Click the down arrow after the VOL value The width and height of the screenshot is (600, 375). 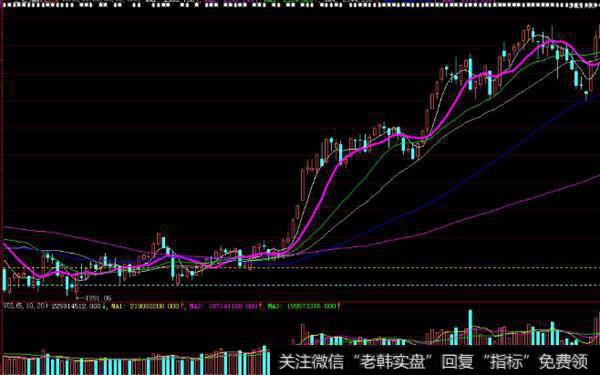pyautogui.click(x=106, y=306)
